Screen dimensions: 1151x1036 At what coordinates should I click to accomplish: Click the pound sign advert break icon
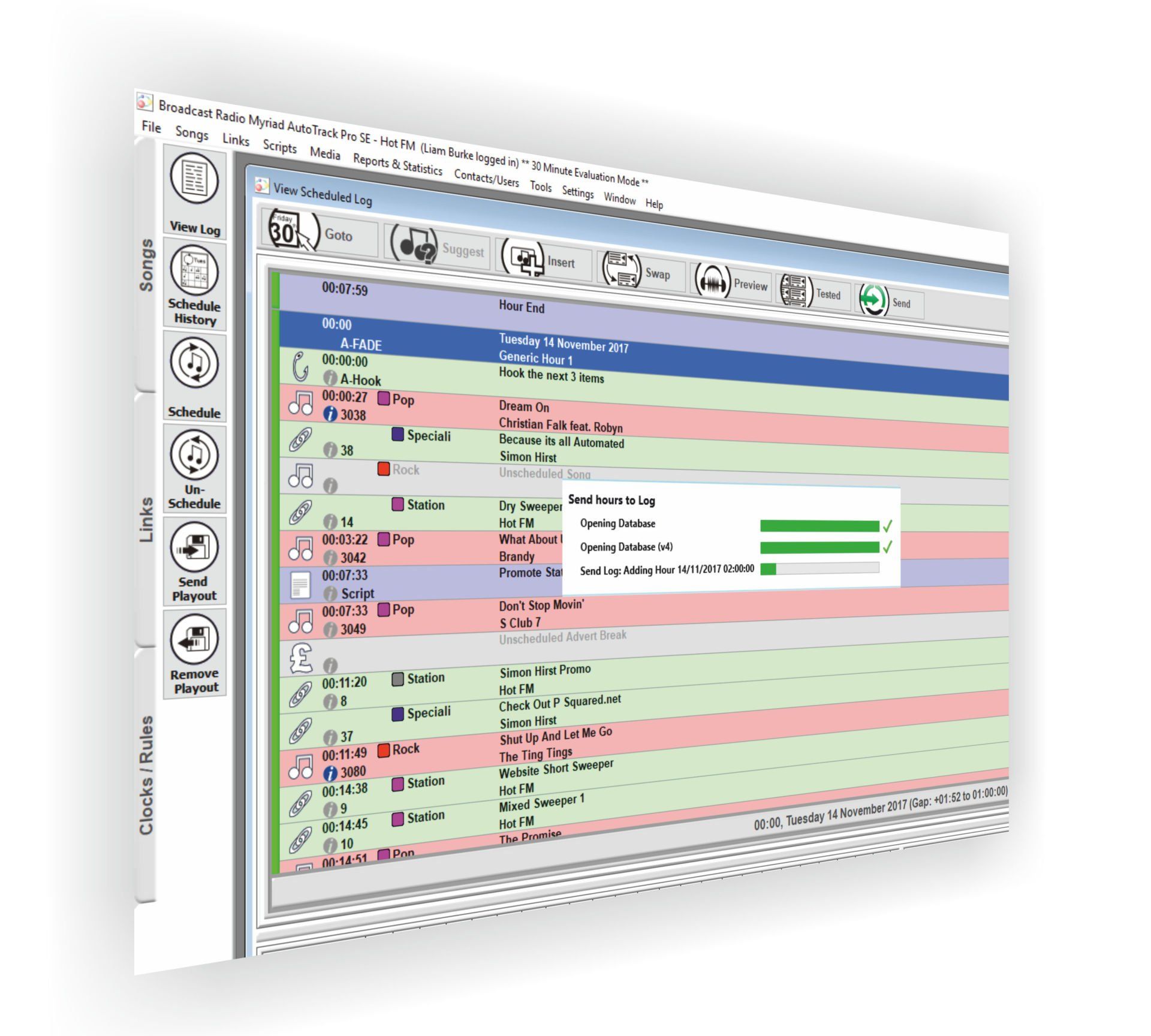[300, 658]
